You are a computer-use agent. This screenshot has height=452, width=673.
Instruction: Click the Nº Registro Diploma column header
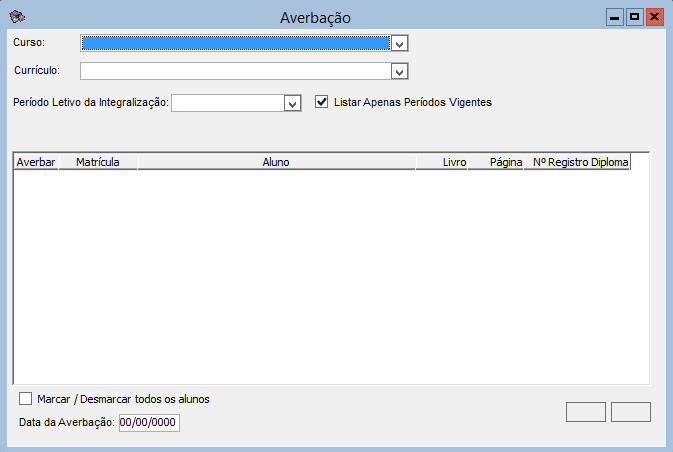point(578,161)
